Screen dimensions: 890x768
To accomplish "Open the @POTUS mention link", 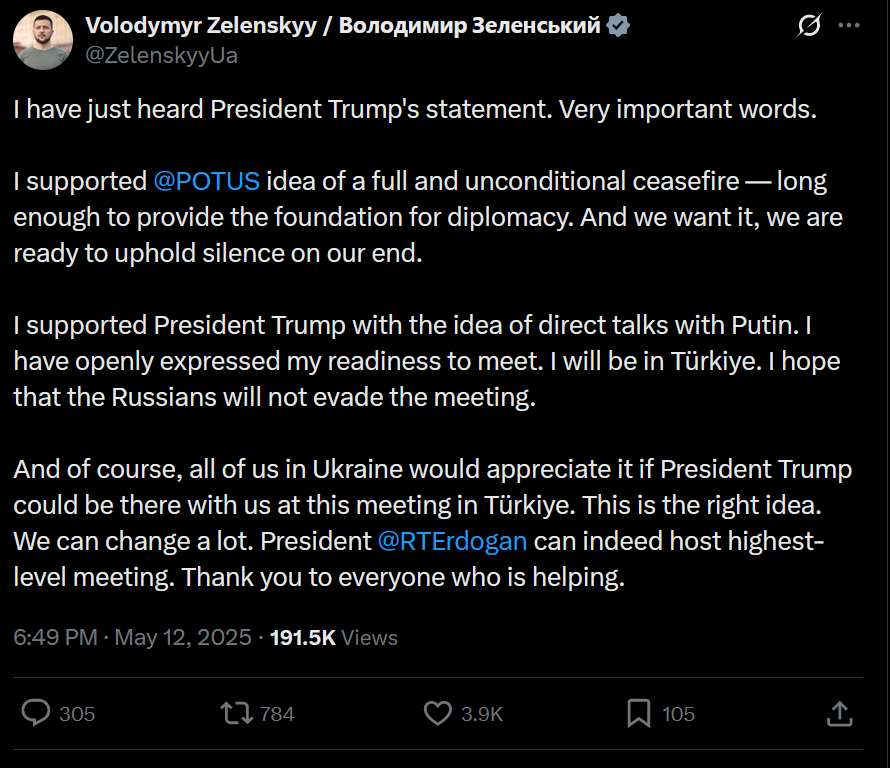I will (207, 181).
